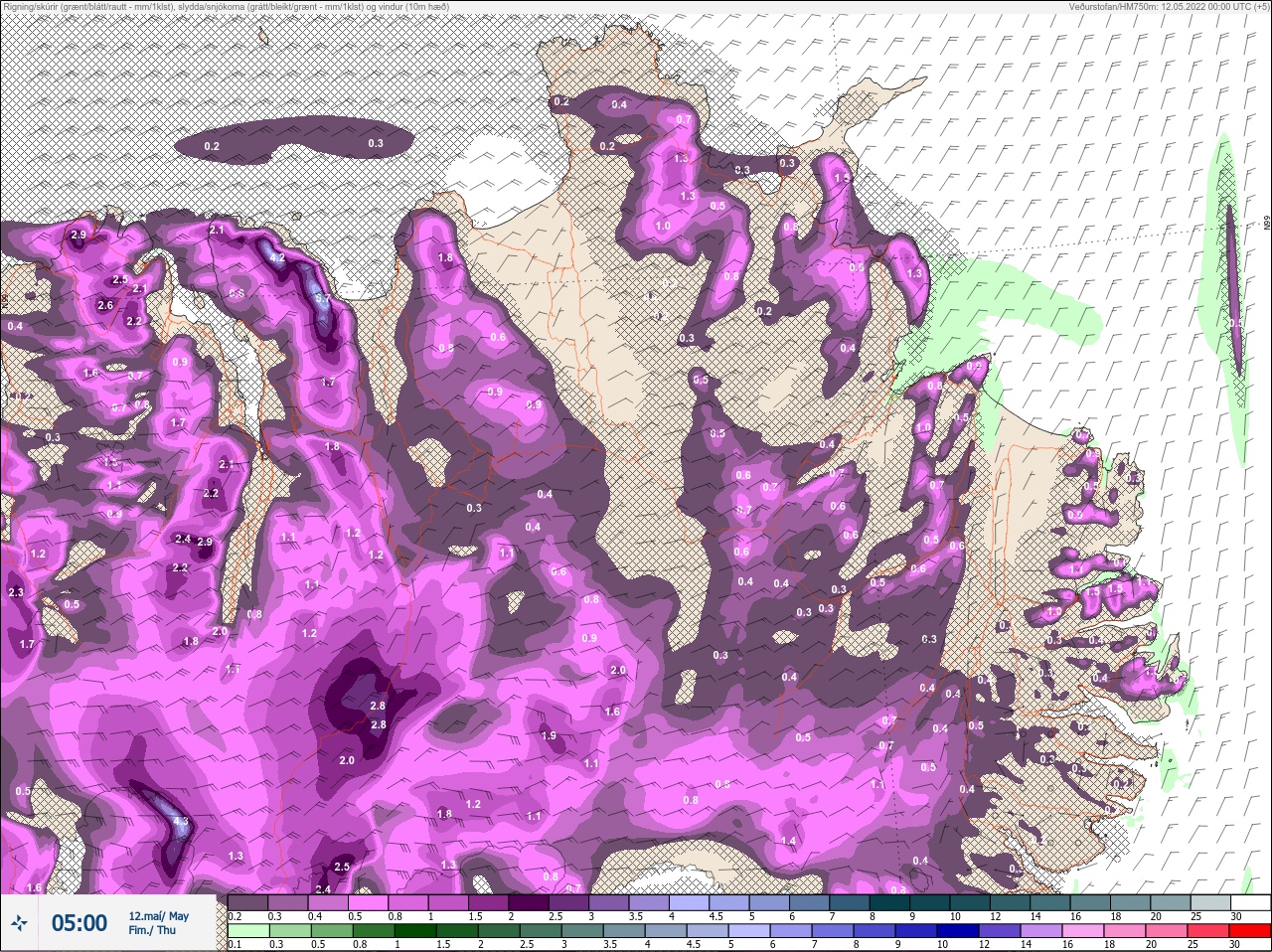Click the 05:00 forecast time label

[x=79, y=924]
